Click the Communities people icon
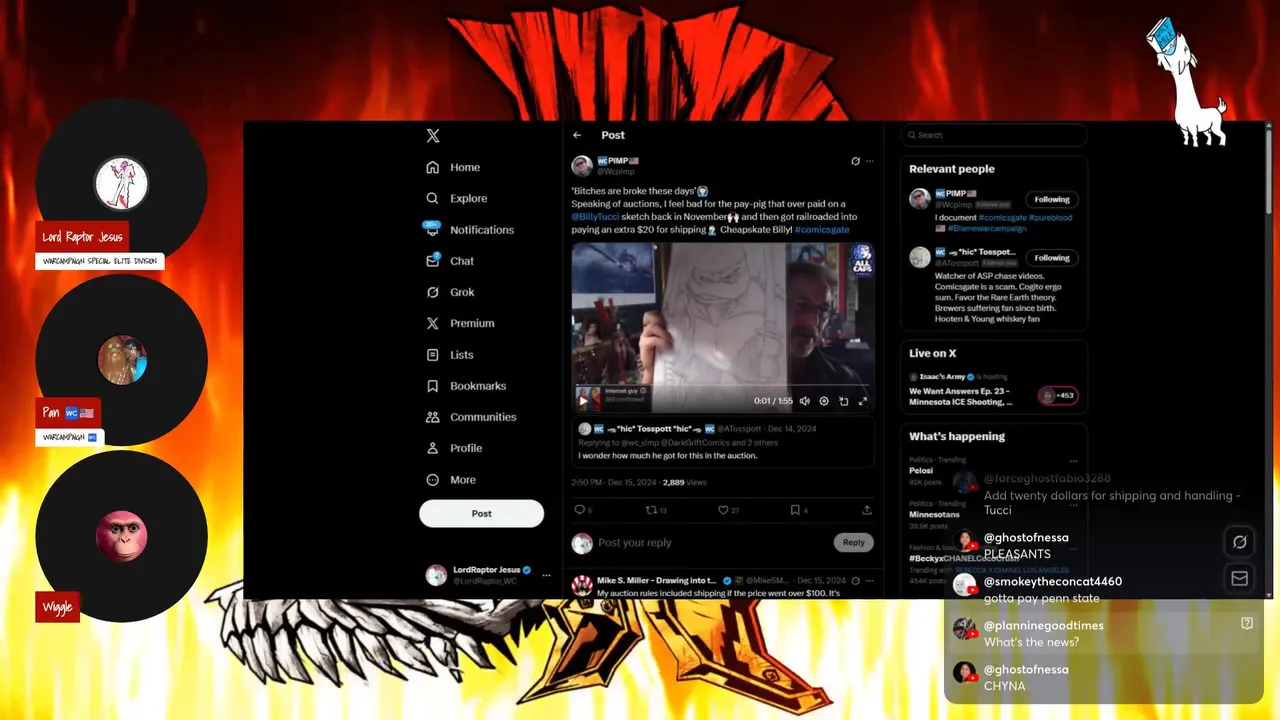 (432, 417)
